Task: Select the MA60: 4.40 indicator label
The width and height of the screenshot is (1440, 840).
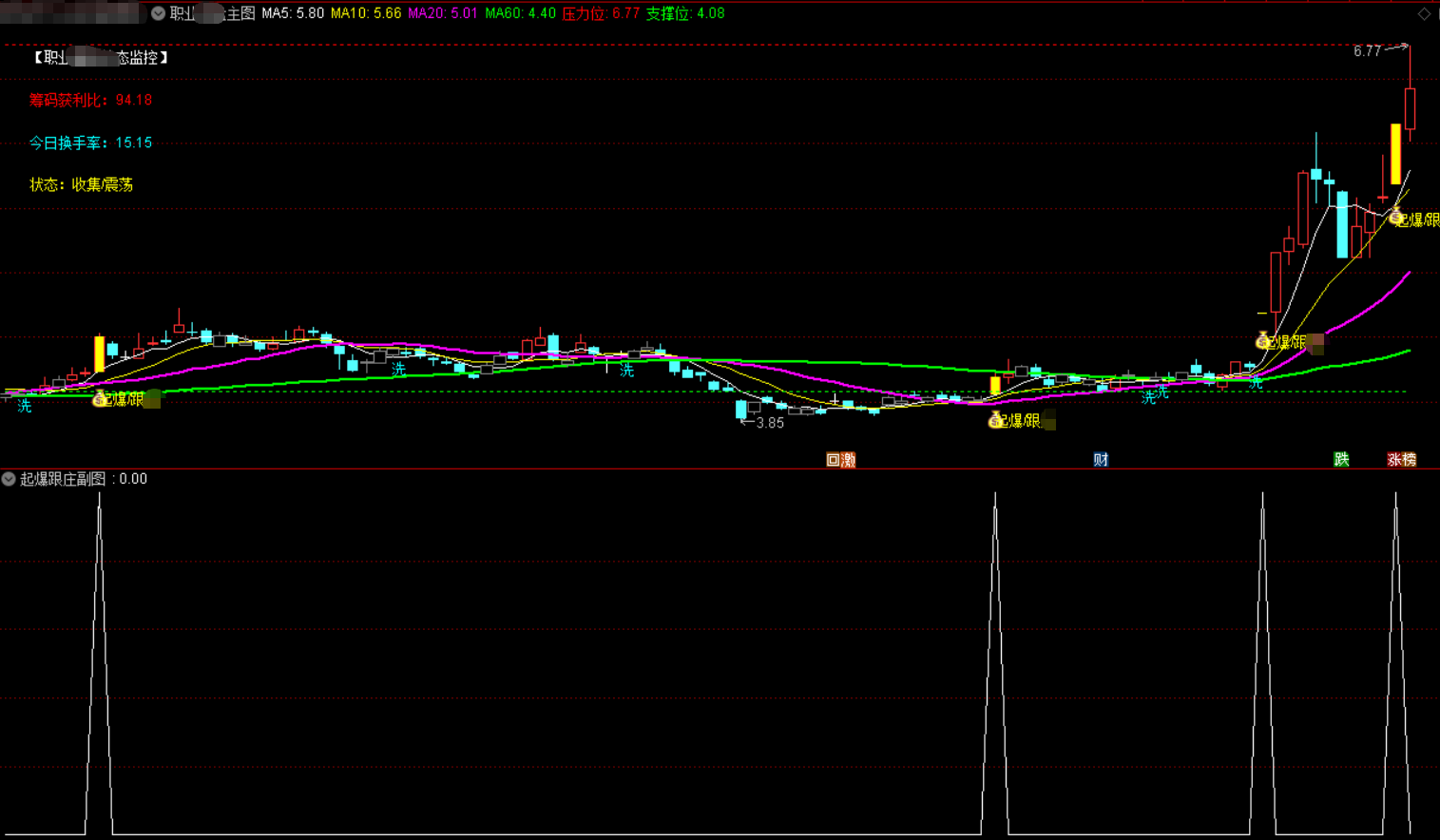Action: point(520,13)
